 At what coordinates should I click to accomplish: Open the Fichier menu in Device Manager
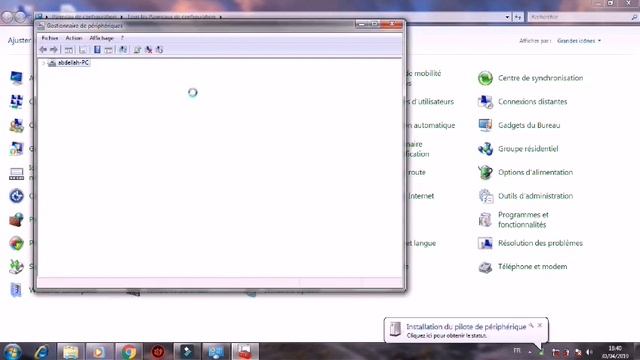50,38
